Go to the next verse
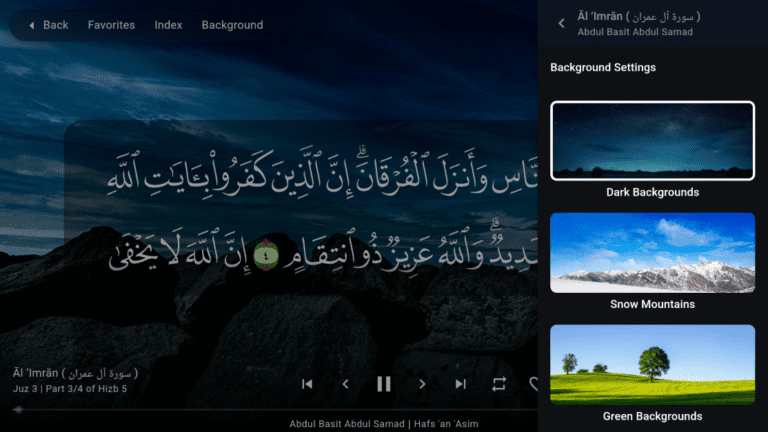 (422, 384)
